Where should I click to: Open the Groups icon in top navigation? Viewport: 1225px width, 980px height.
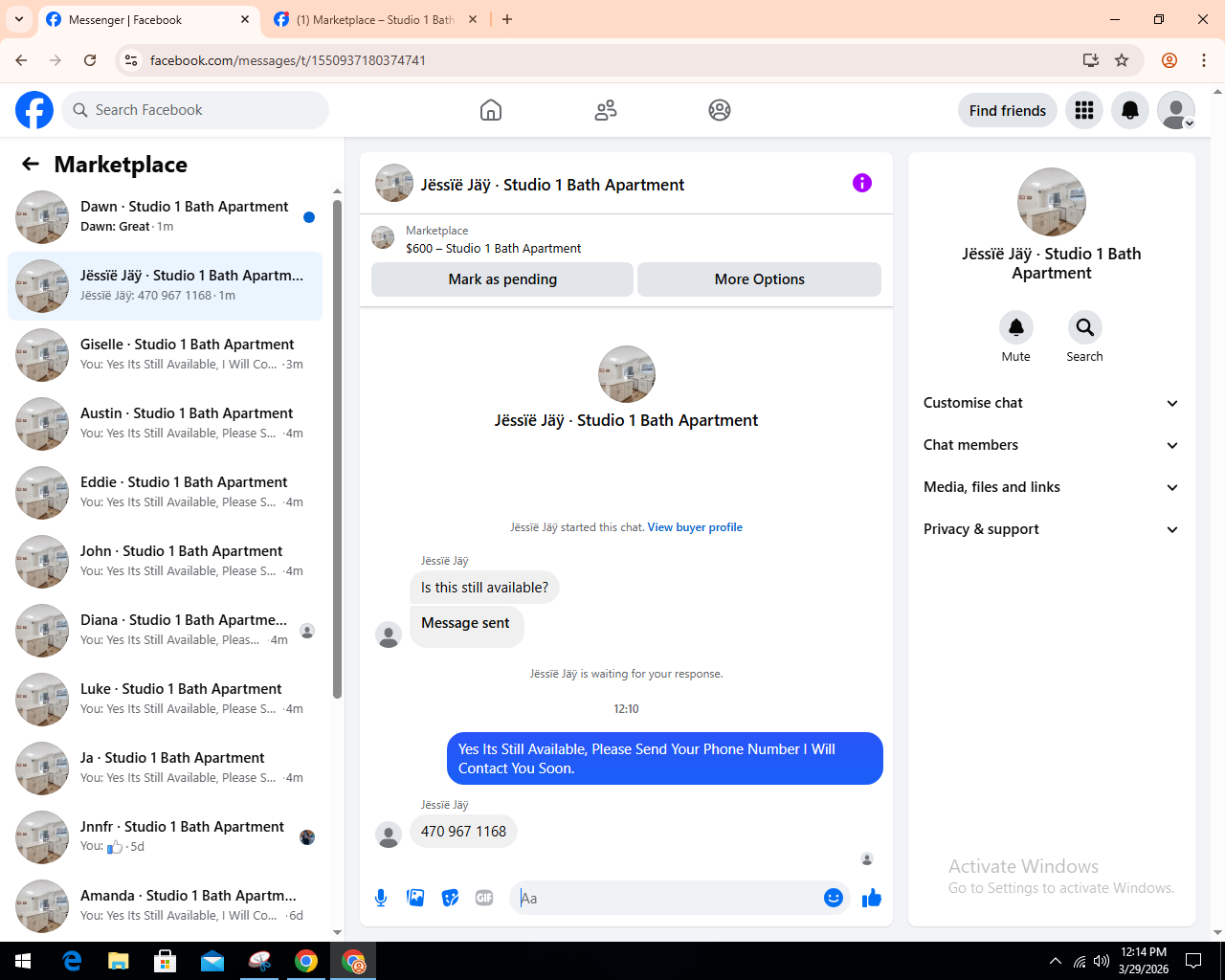720,110
